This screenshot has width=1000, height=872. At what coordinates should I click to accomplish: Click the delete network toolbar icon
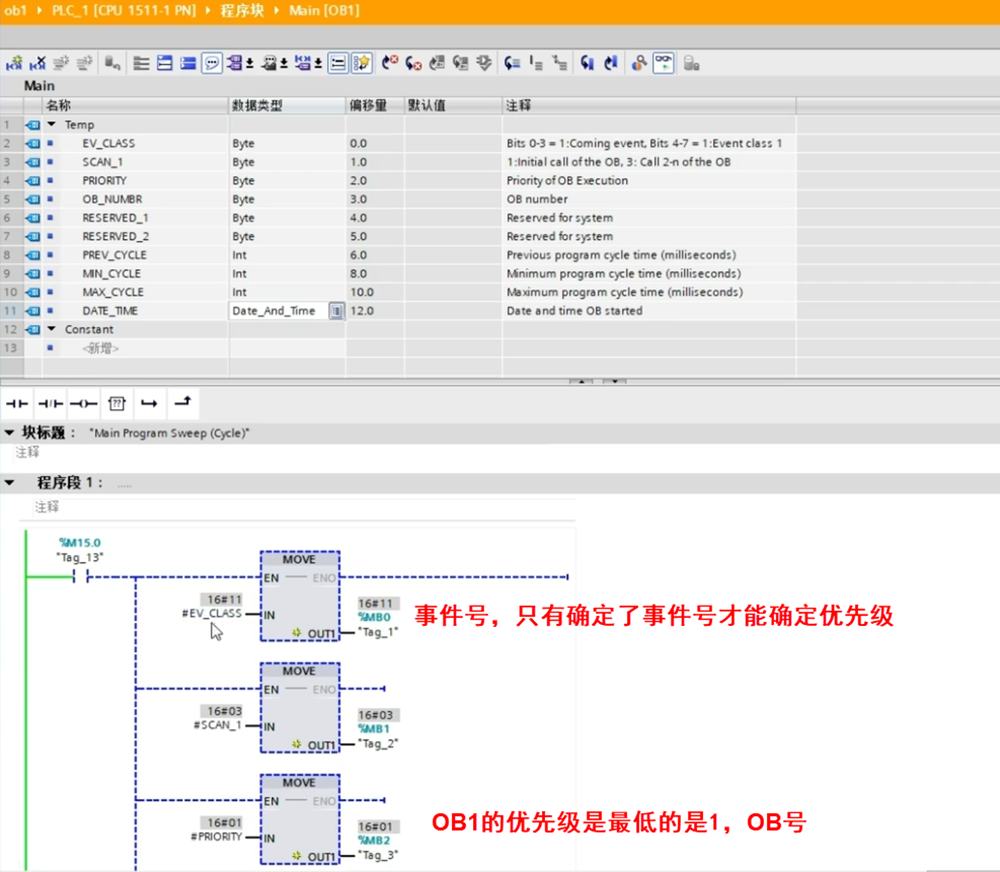coord(38,63)
